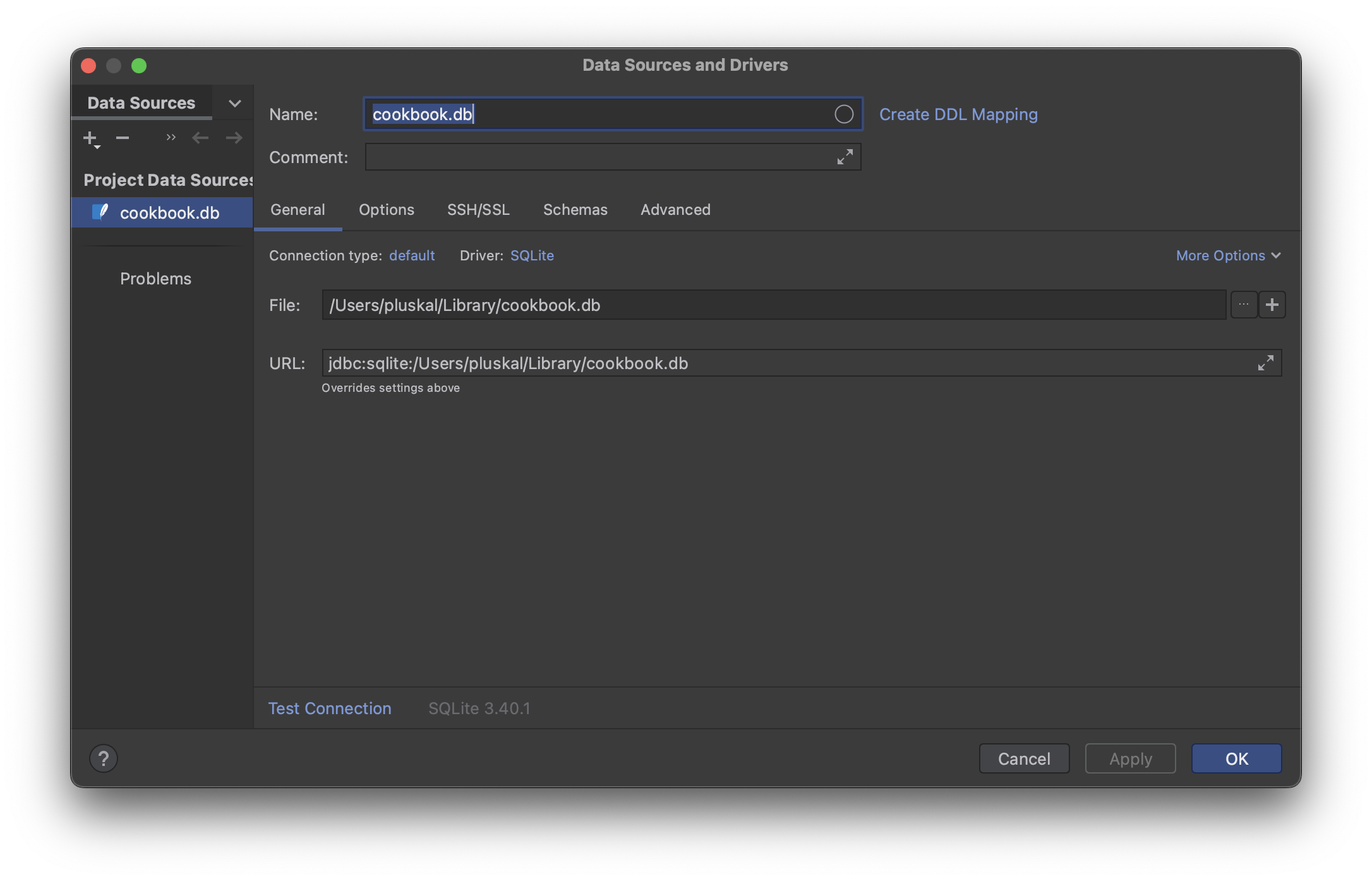Select the Data Sources sidebar tab

(141, 103)
